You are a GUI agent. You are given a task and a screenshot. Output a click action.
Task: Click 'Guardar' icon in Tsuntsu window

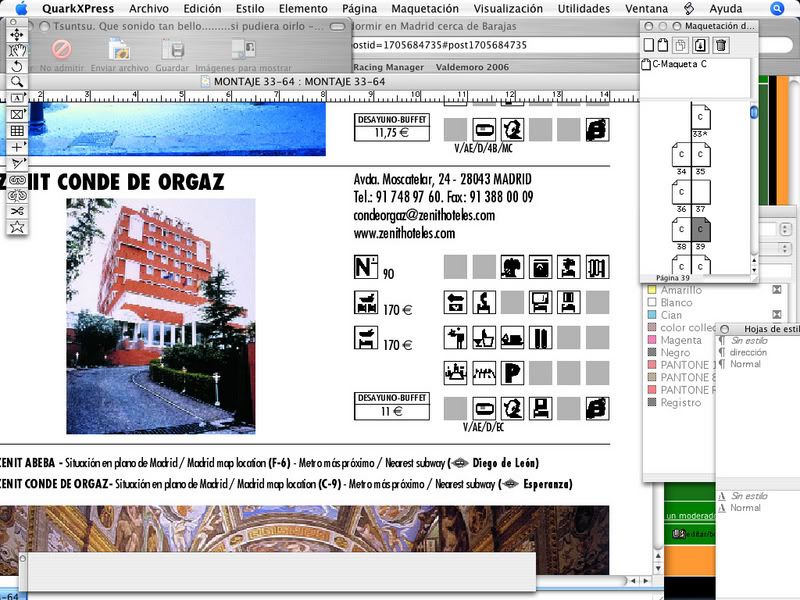coord(172,49)
